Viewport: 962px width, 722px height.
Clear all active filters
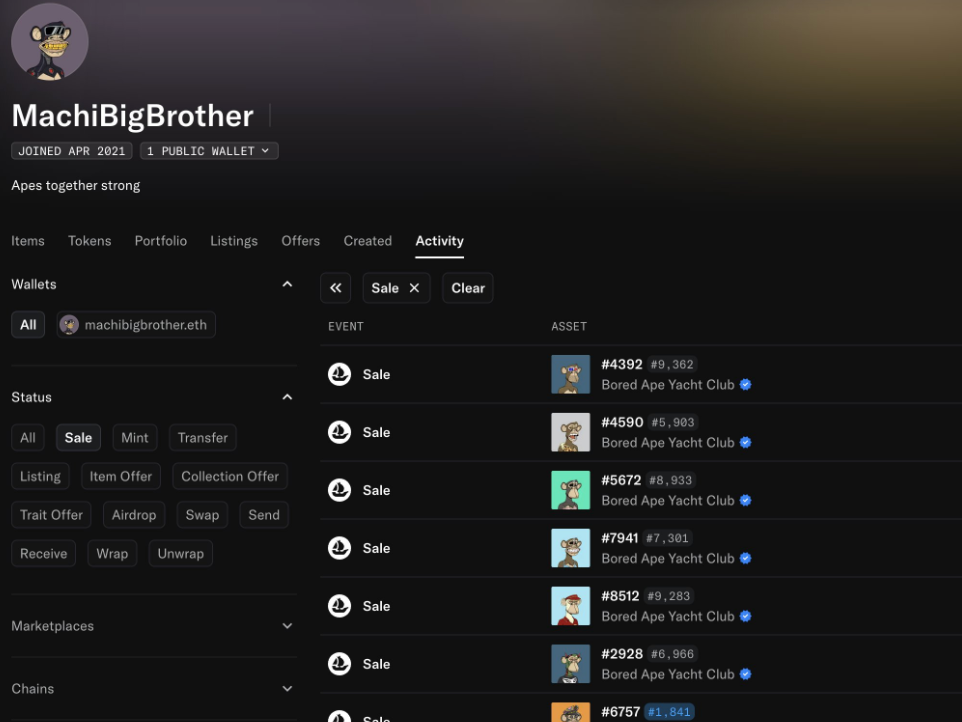click(x=468, y=288)
